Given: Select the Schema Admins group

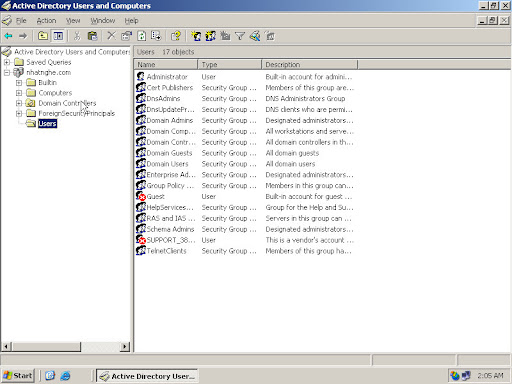Looking at the screenshot, I should [170, 229].
